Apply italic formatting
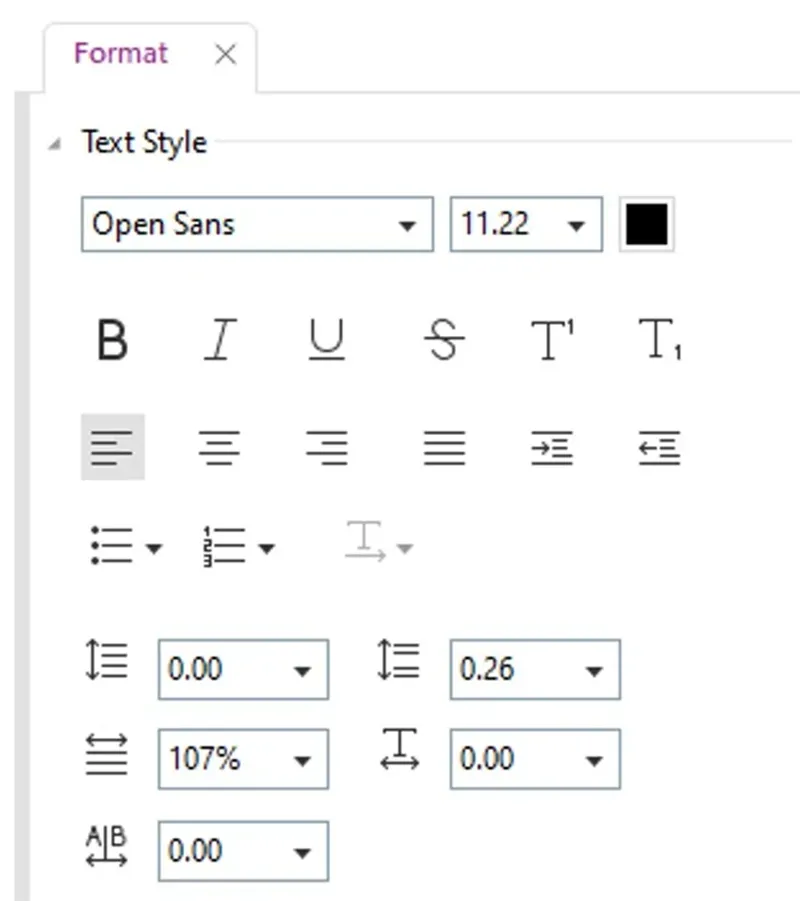This screenshot has width=800, height=901. tap(221, 341)
